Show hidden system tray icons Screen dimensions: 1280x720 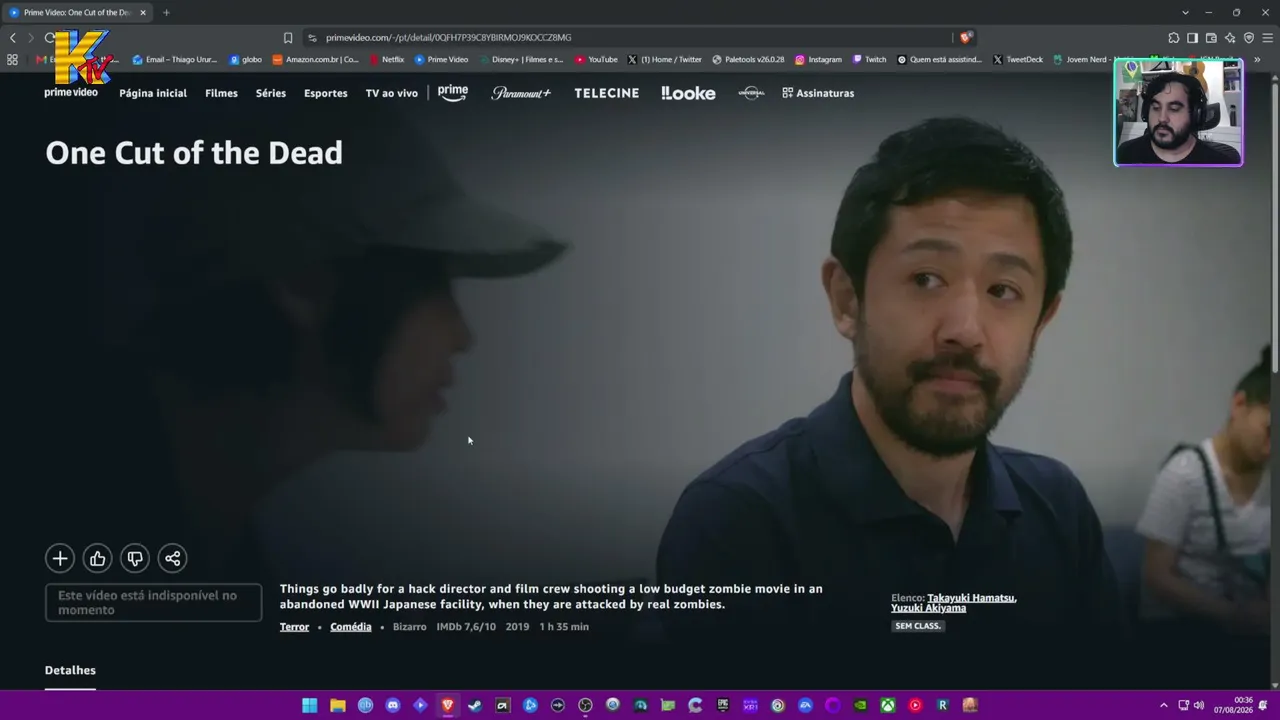pyautogui.click(x=1163, y=705)
